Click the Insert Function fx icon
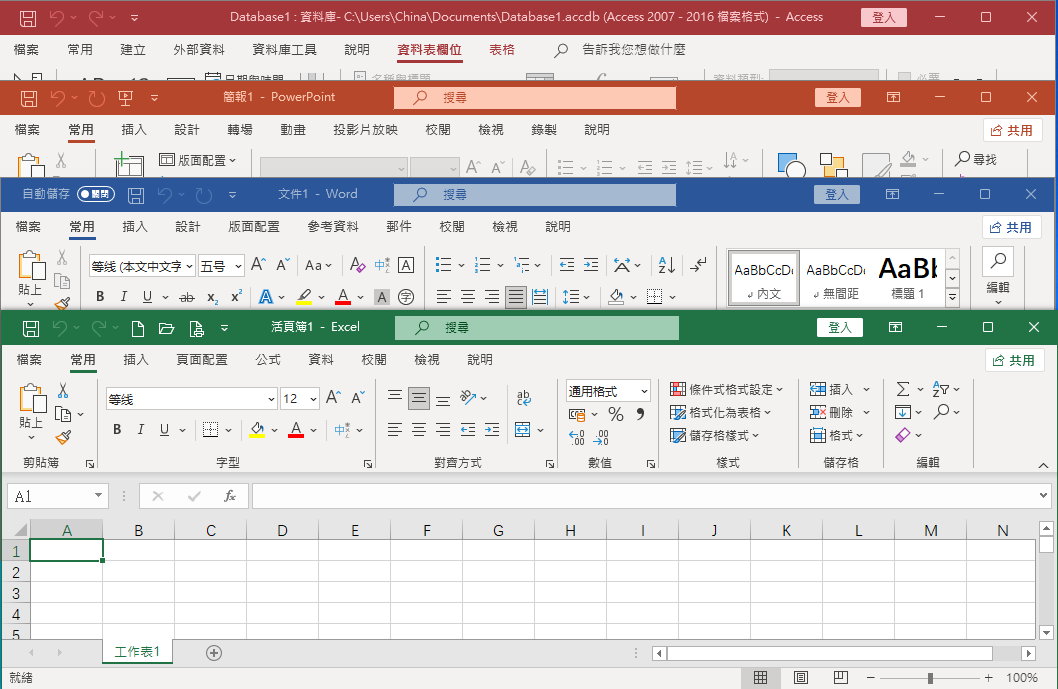Image resolution: width=1058 pixels, height=689 pixels. point(229,496)
